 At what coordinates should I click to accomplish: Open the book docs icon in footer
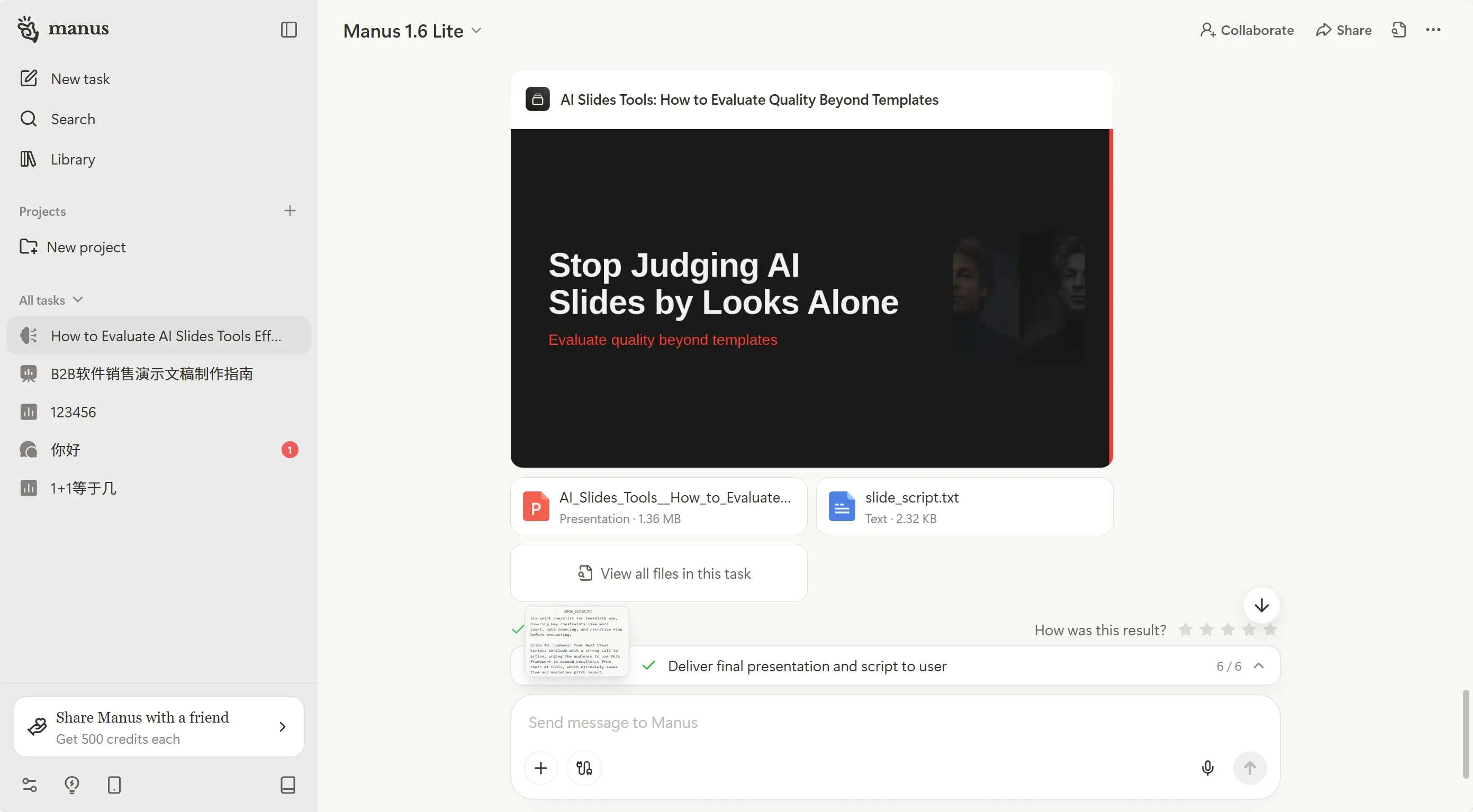tap(288, 785)
